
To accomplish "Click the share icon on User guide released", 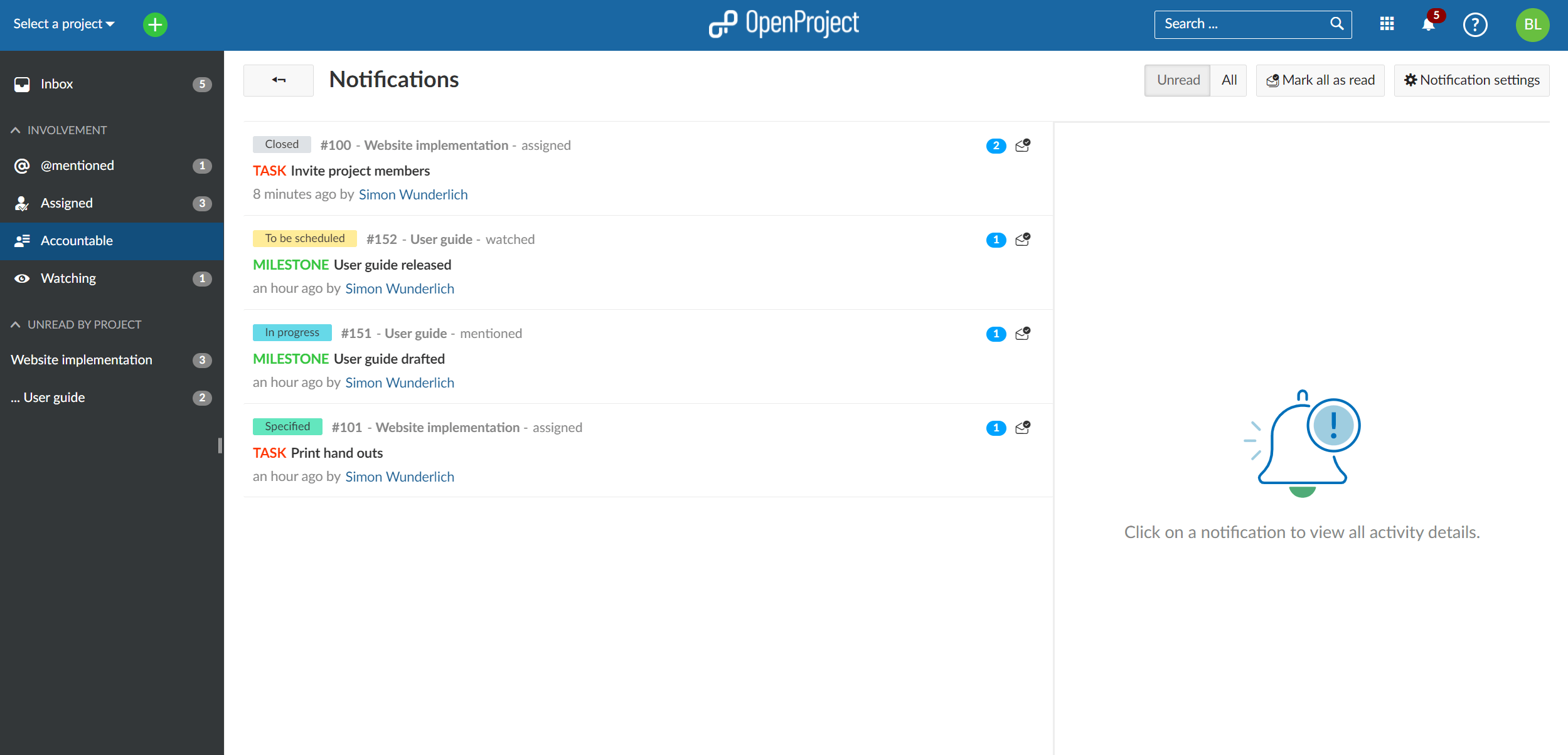I will [x=1022, y=239].
